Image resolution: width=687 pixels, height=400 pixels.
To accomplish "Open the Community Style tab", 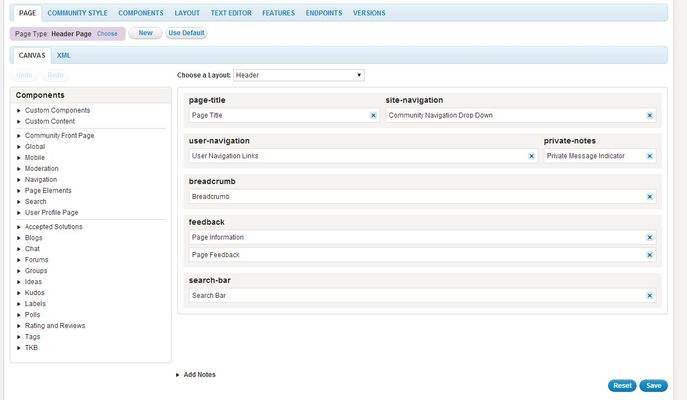I will point(77,13).
